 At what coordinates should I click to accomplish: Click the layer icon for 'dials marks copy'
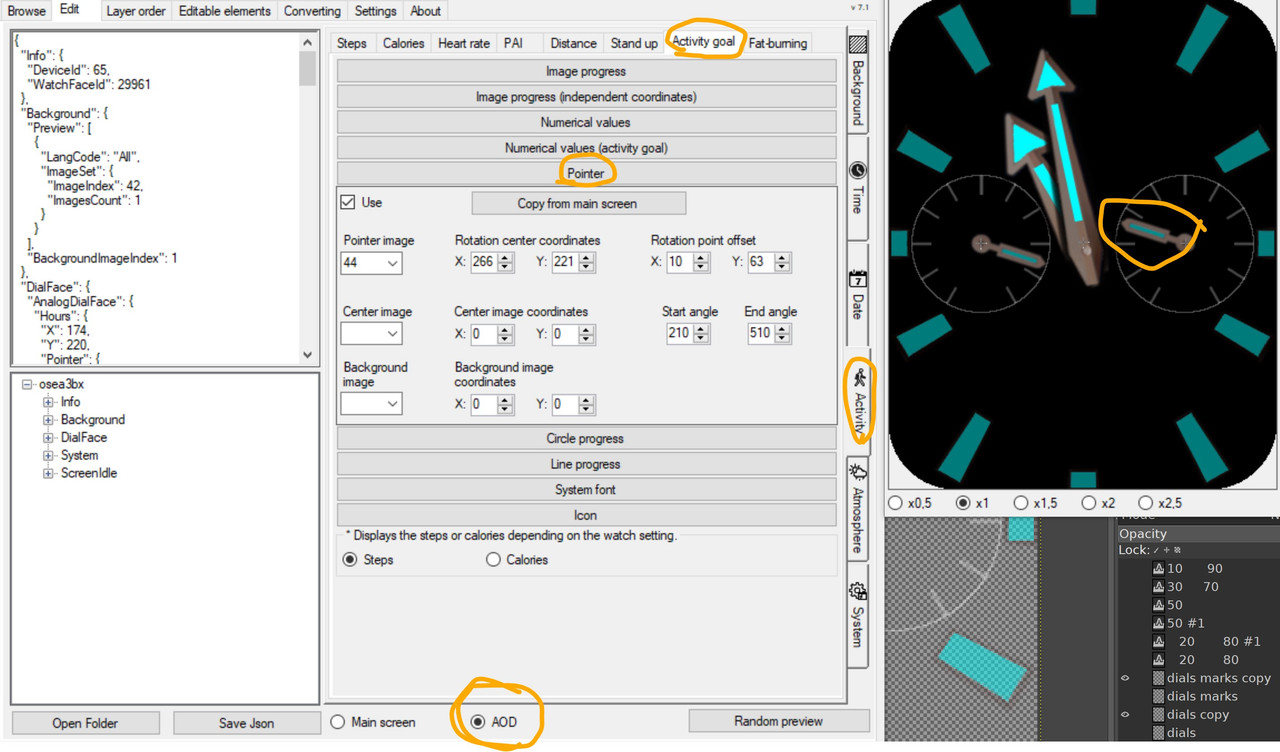coord(1159,678)
